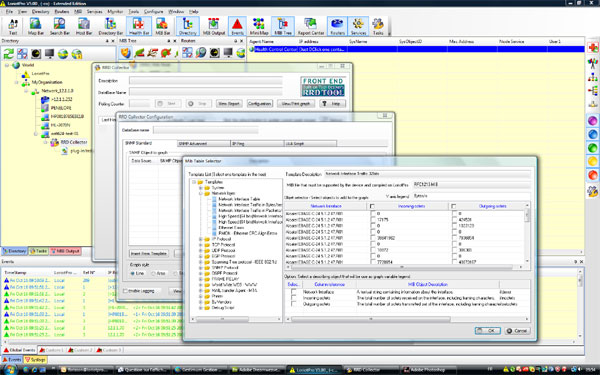
Task: Open the Routers menu
Action: tap(62, 11)
